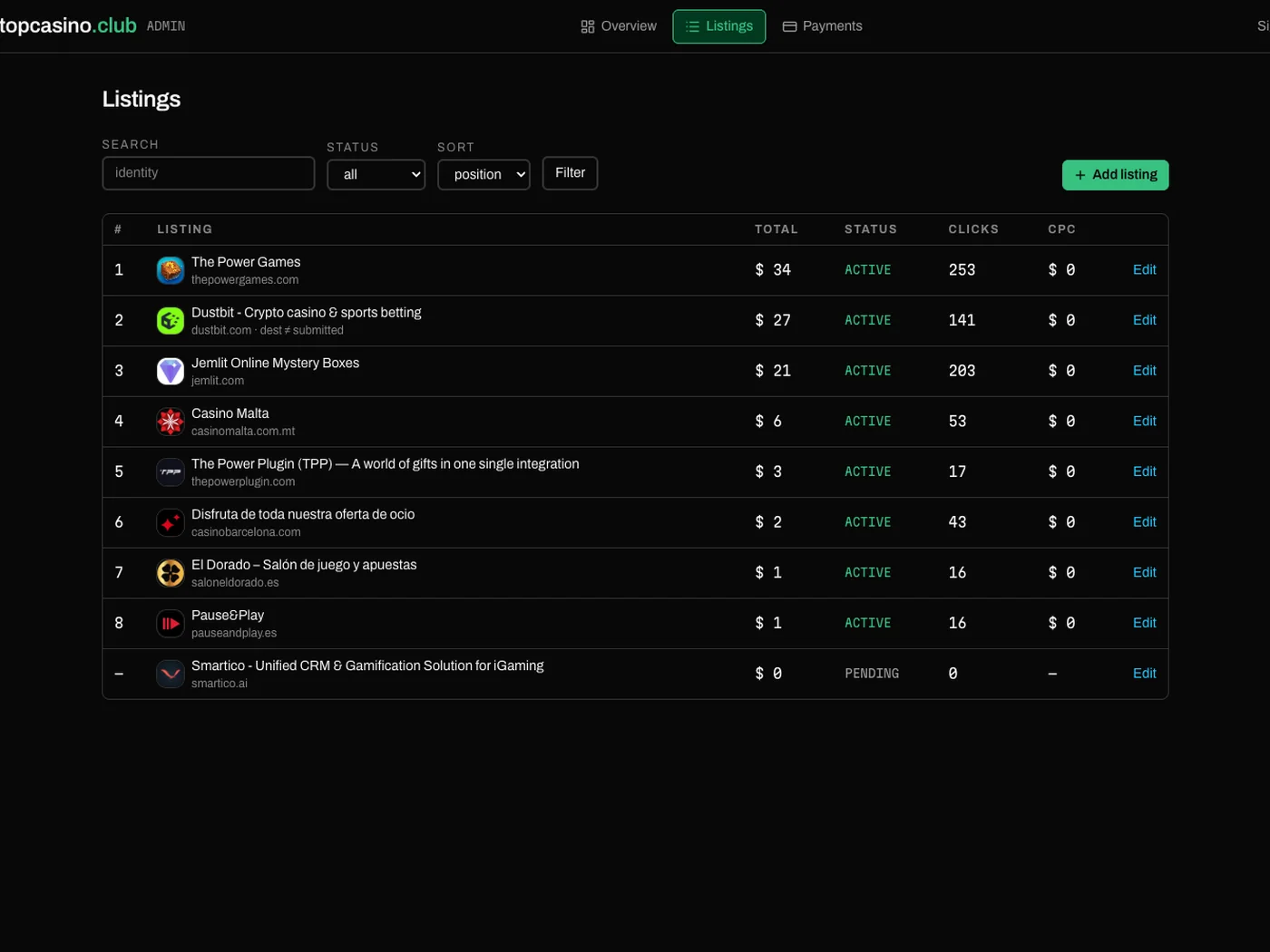Edit the Jemlit Online Mystery Boxes listing
Image resolution: width=1270 pixels, height=952 pixels.
[x=1145, y=371]
